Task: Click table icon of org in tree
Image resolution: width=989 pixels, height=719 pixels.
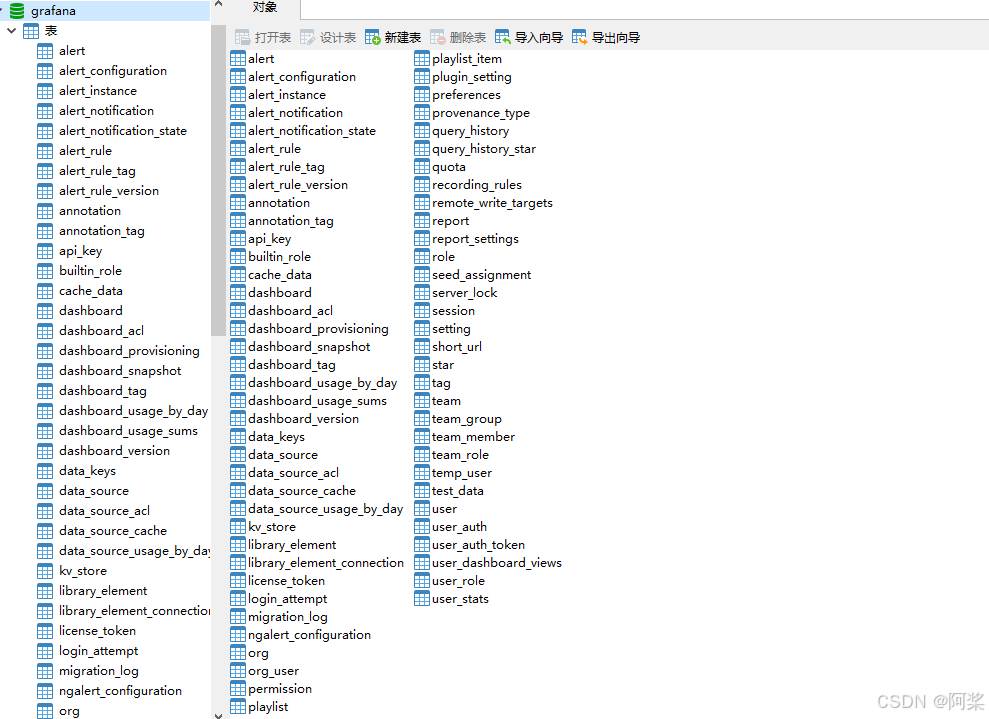Action: pos(45,711)
